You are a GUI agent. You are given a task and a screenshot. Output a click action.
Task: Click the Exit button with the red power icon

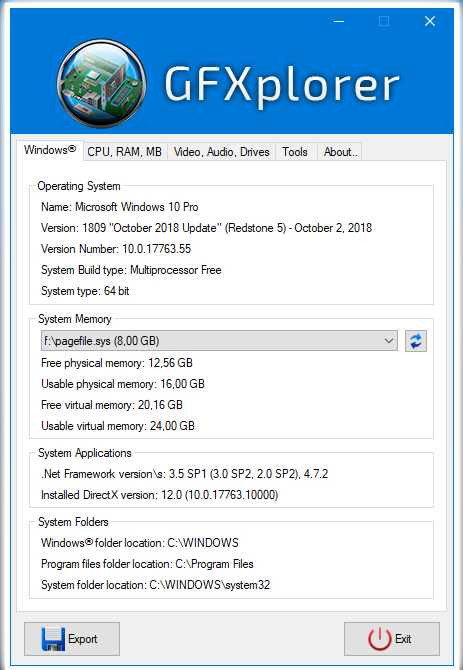coord(392,639)
